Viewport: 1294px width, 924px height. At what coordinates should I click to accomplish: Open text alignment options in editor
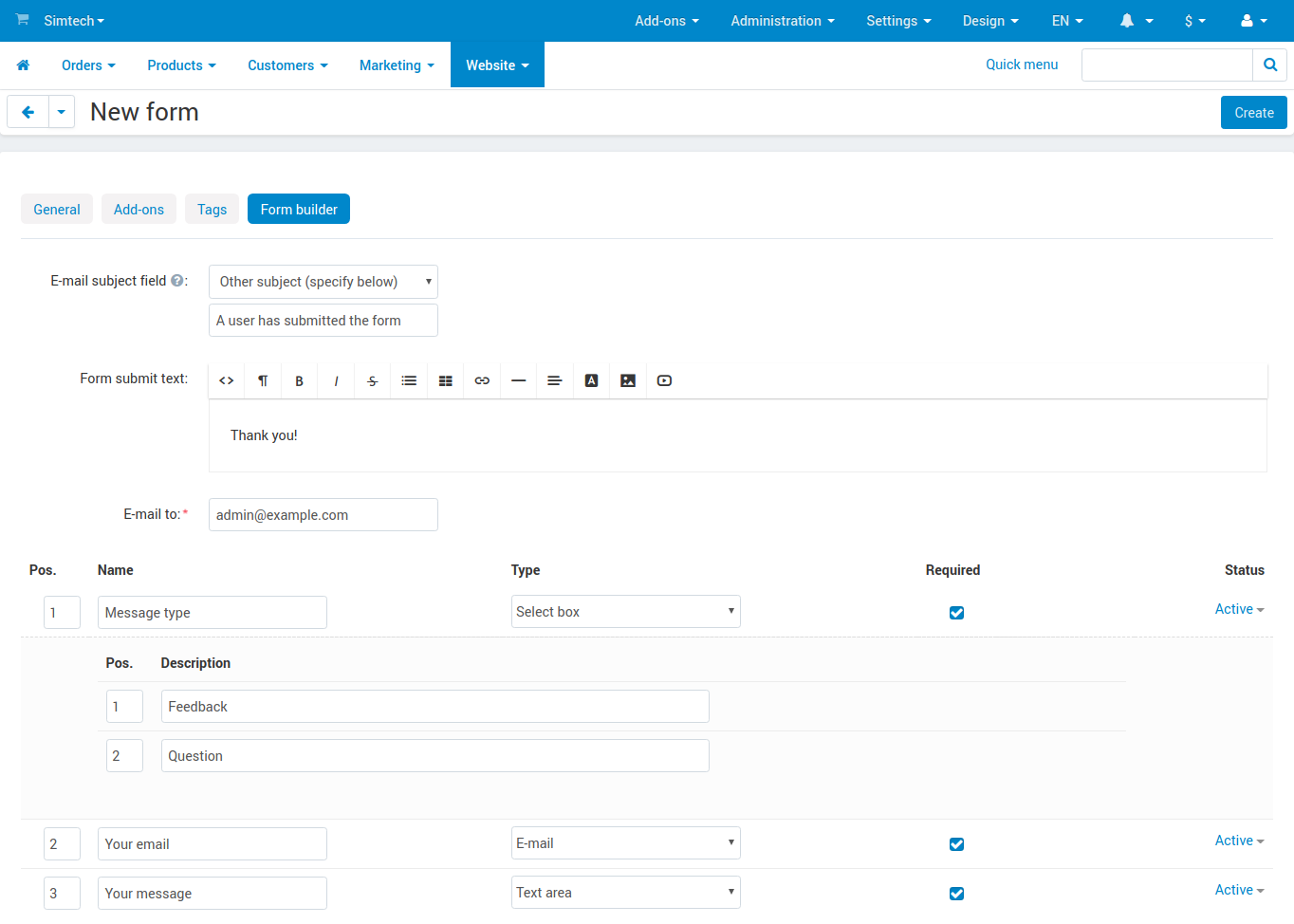coord(555,380)
